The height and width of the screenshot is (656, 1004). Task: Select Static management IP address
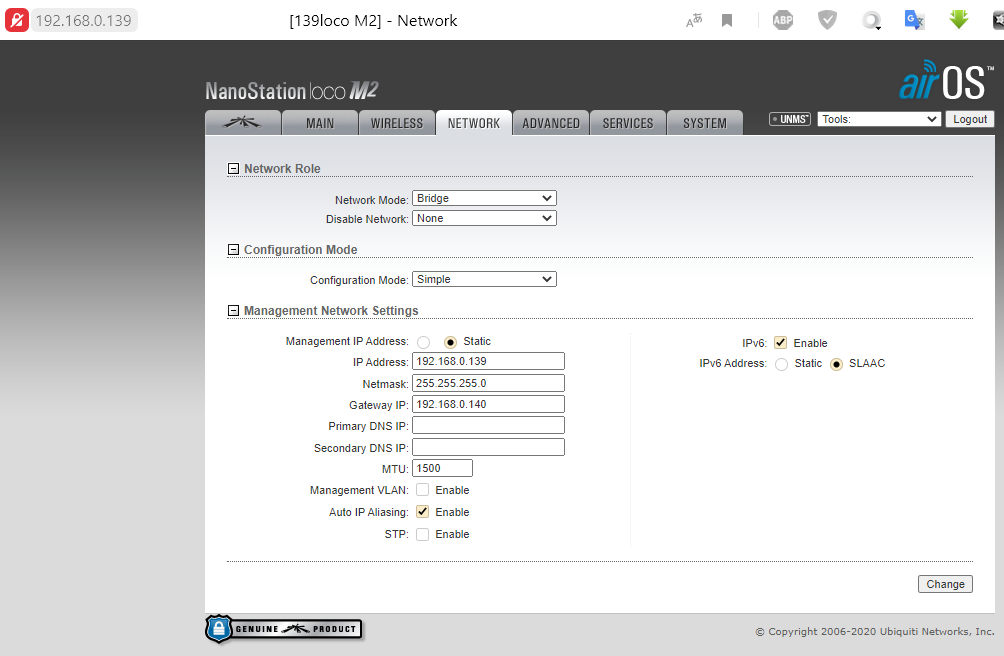click(x=450, y=342)
